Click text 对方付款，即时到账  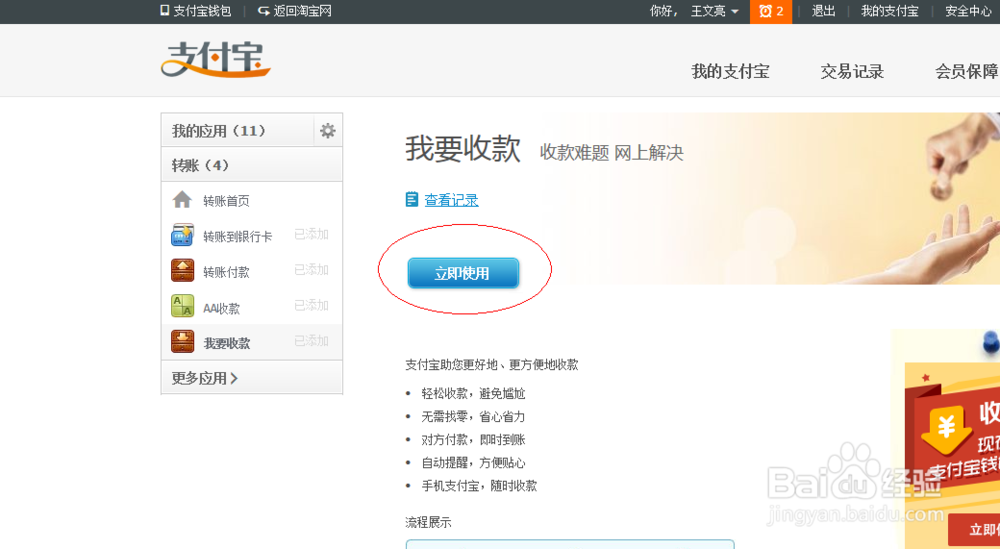click(473, 439)
